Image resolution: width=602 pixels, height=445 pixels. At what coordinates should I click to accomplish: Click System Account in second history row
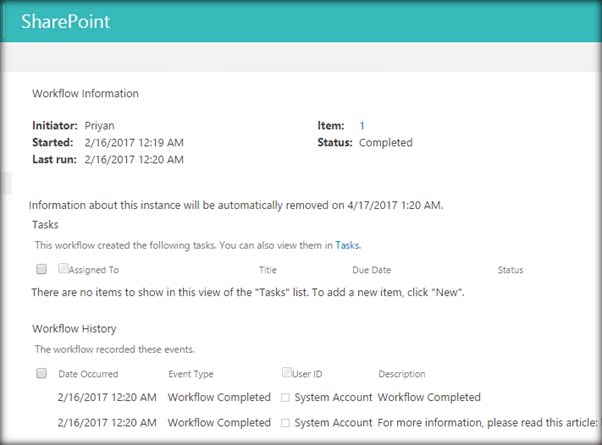coord(333,422)
